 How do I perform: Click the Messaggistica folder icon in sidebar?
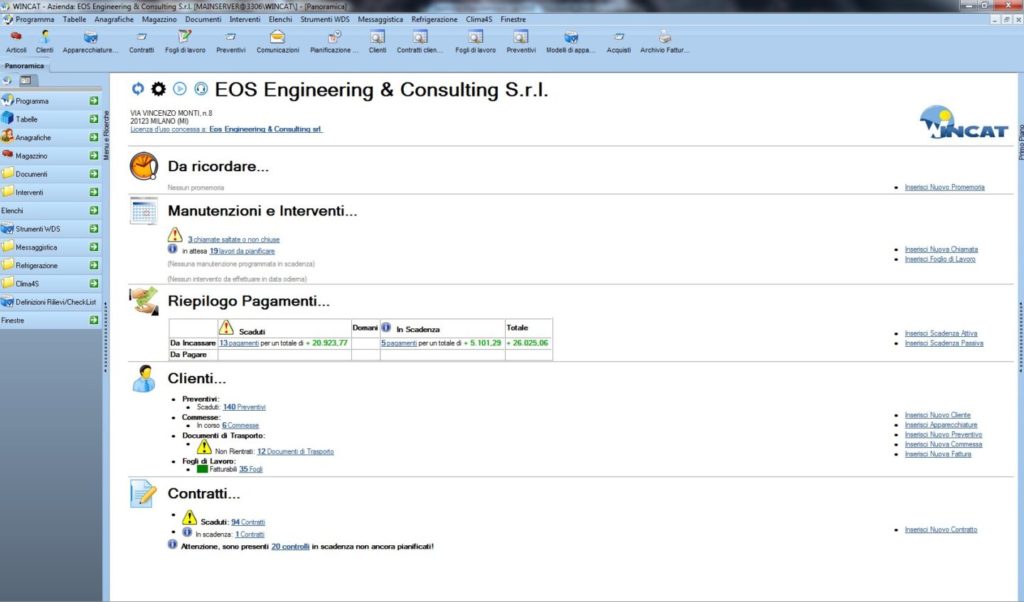click(x=7, y=247)
